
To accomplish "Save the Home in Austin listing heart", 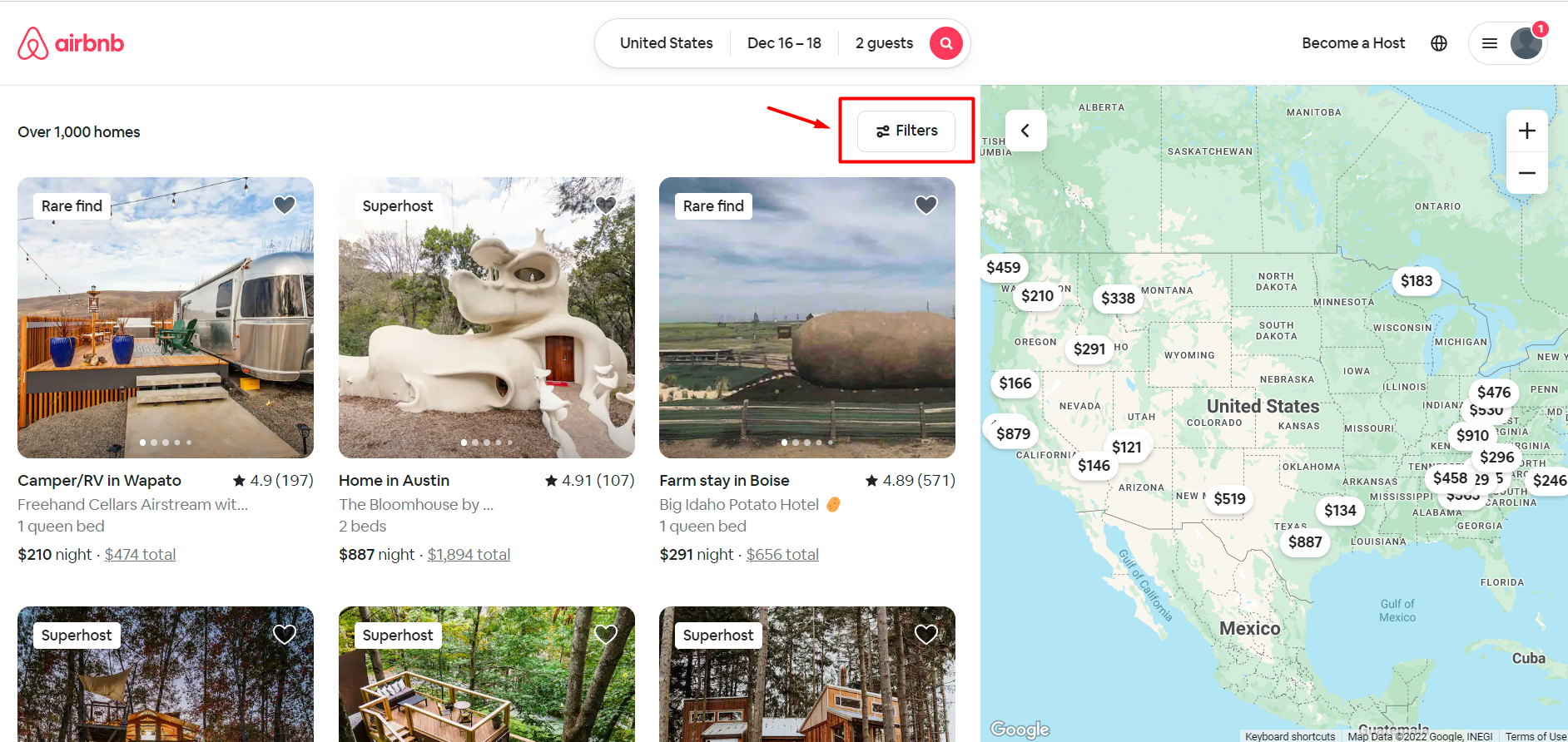I will (x=606, y=205).
